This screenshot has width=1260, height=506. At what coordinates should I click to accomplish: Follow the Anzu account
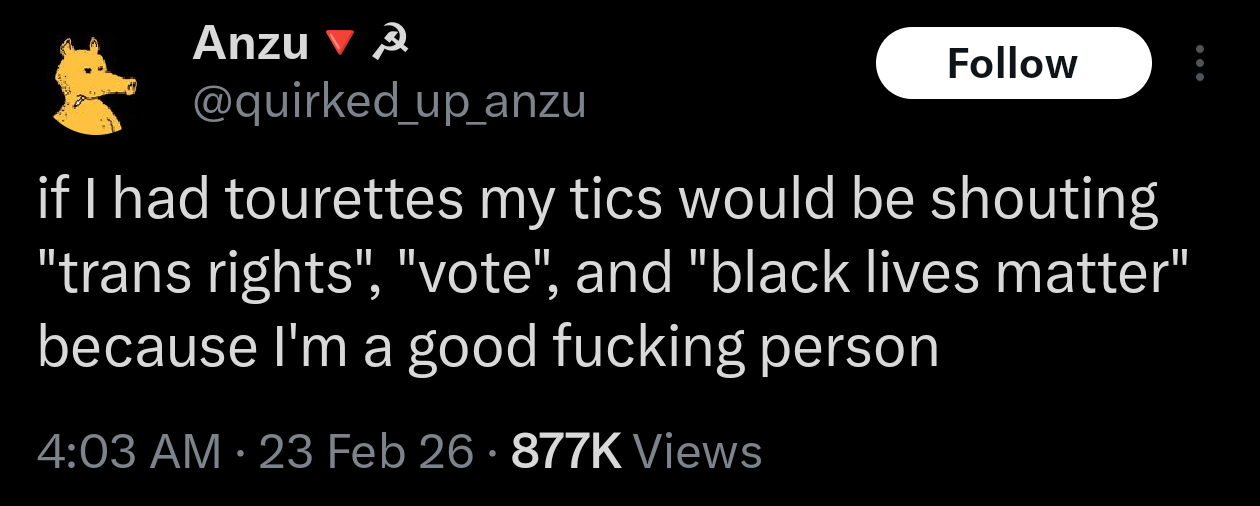click(1012, 64)
